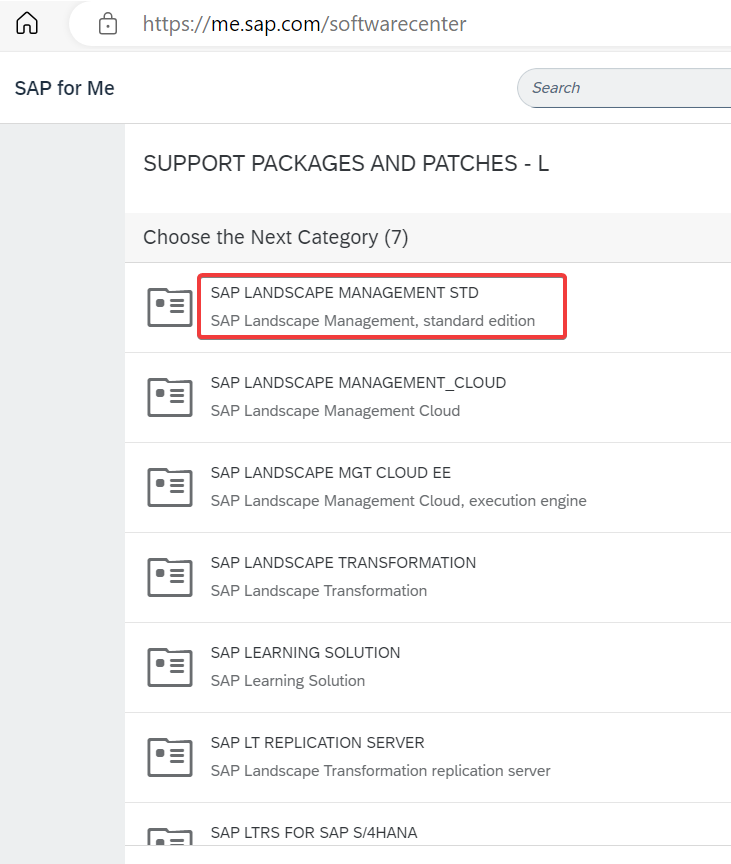
Task: Open SAP LT REPLICATION SERVER category
Action: (x=318, y=742)
